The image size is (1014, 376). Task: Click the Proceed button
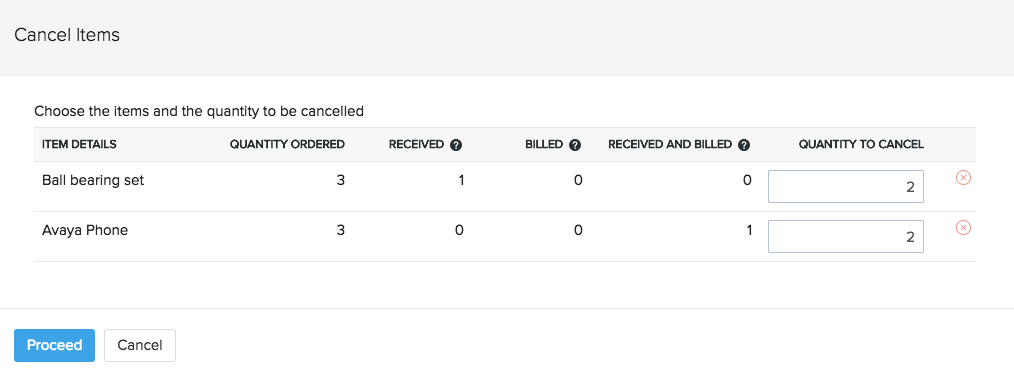coord(54,346)
